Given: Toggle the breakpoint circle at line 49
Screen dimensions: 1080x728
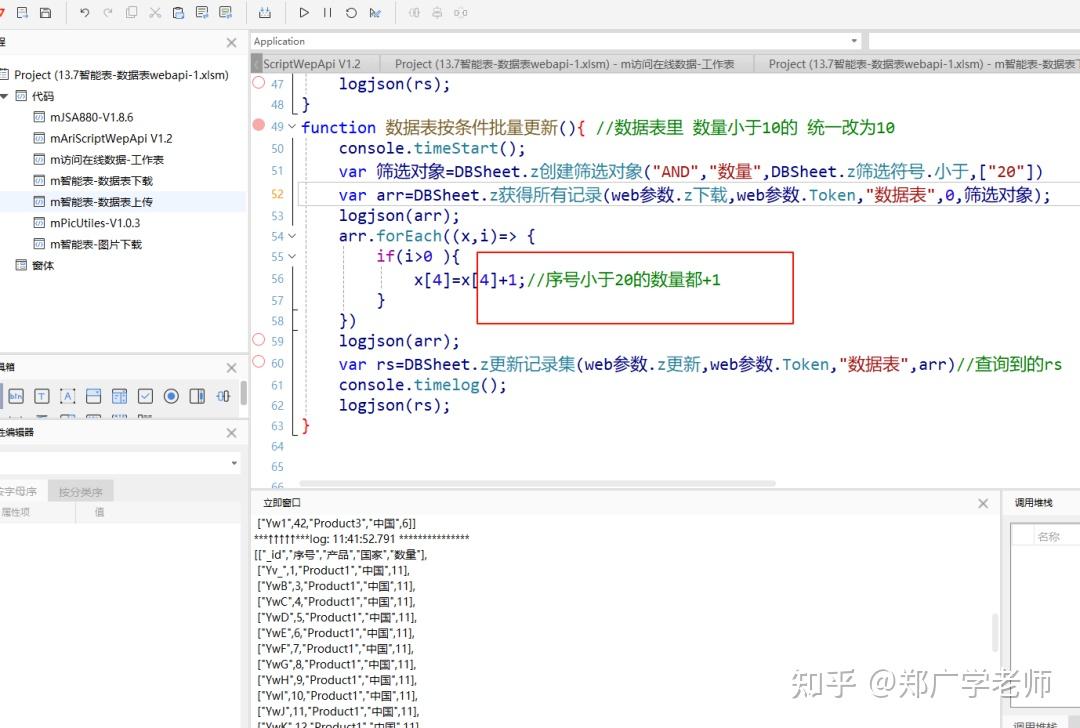Looking at the screenshot, I should coord(258,127).
